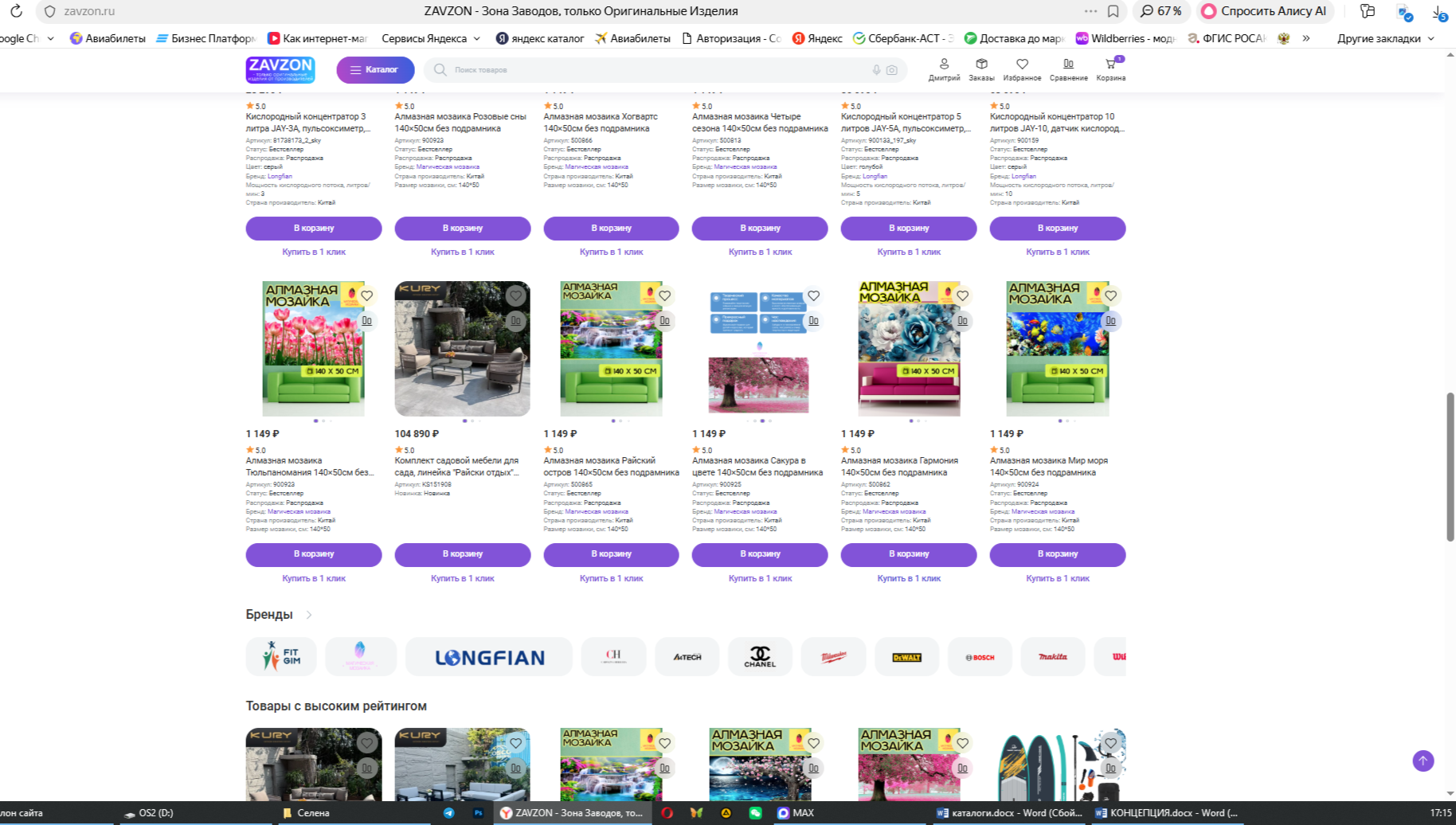Image resolution: width=1456 pixels, height=825 pixels.
Task: Toggle favorite heart on Гармония mosaic
Action: tap(962, 295)
